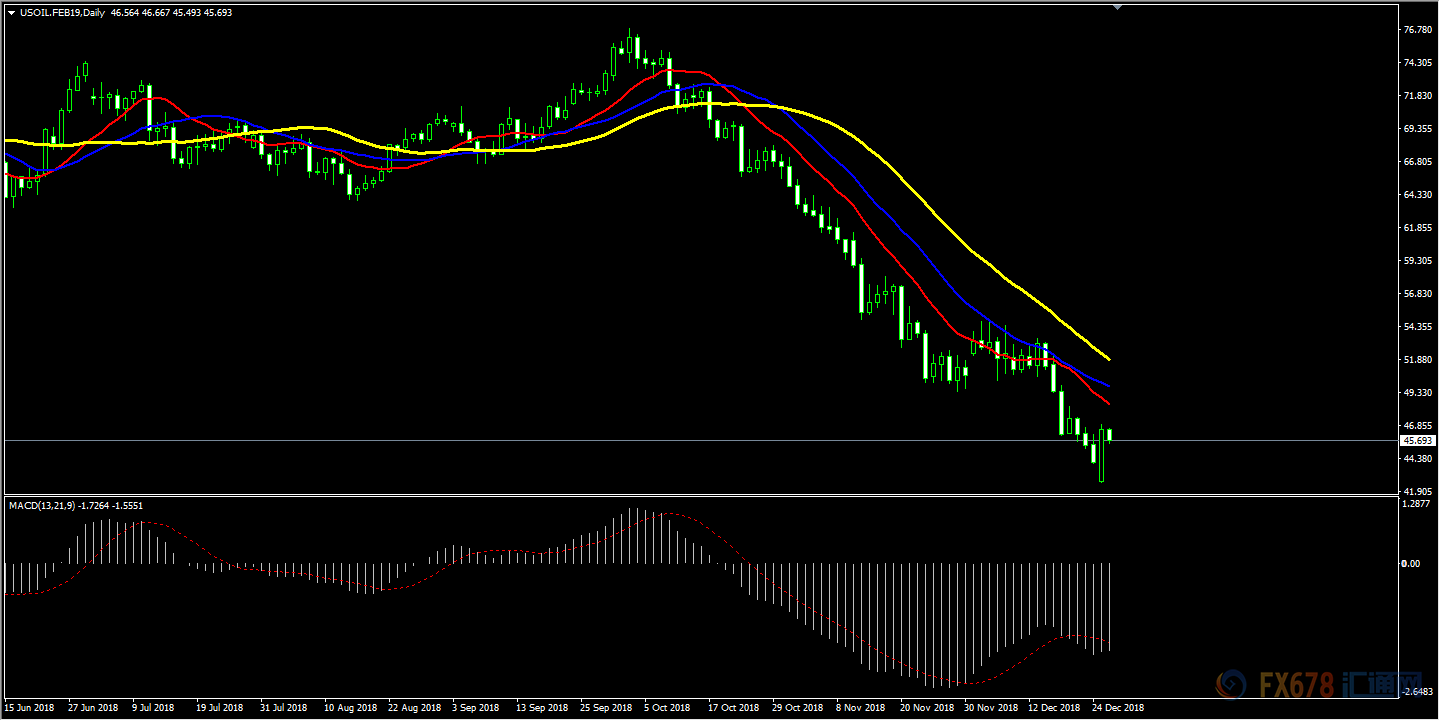Click the 1.2877 MACD scale value
Viewport: 1440px width, 721px height.
click(1417, 505)
